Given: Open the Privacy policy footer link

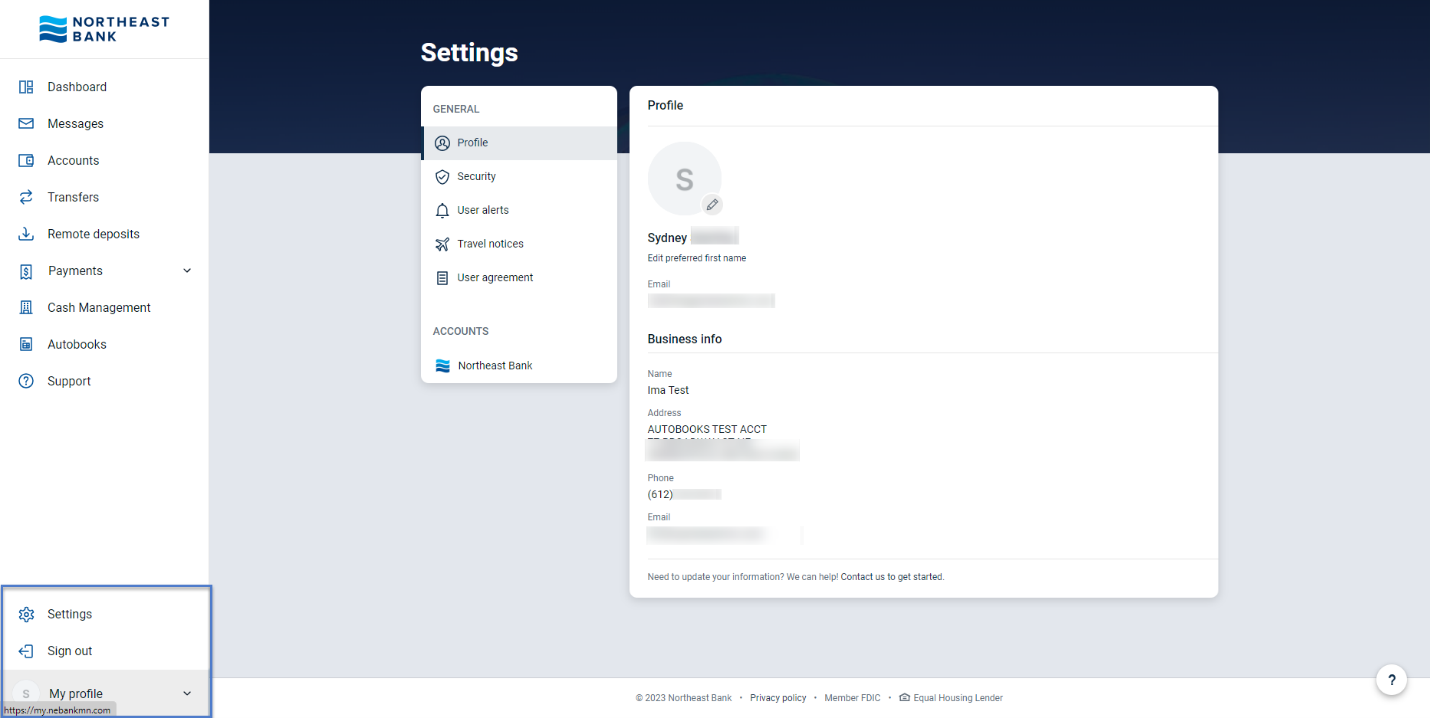Looking at the screenshot, I should (x=777, y=698).
